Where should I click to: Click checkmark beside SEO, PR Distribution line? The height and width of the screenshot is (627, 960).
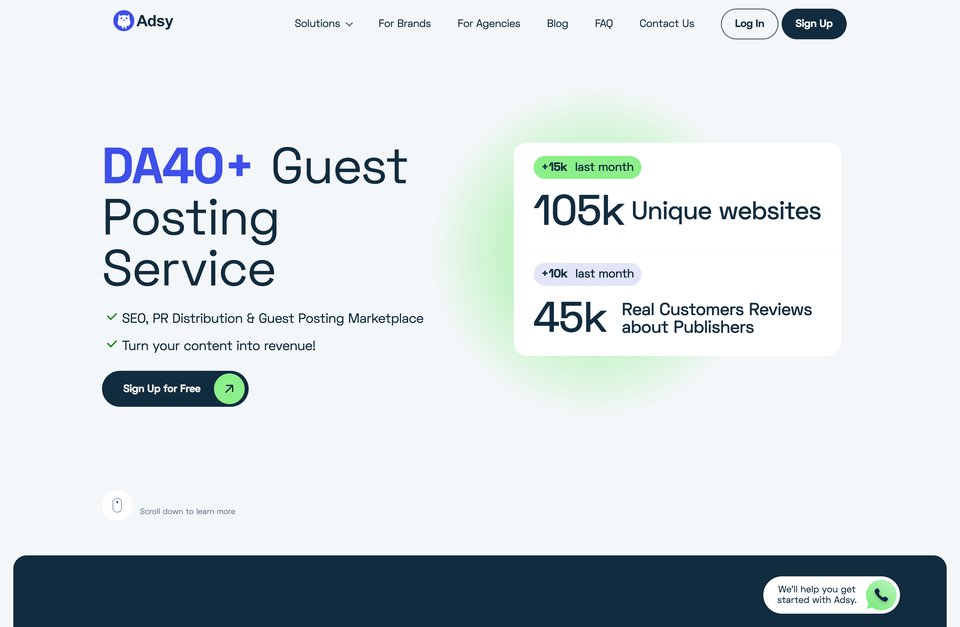[x=111, y=317]
